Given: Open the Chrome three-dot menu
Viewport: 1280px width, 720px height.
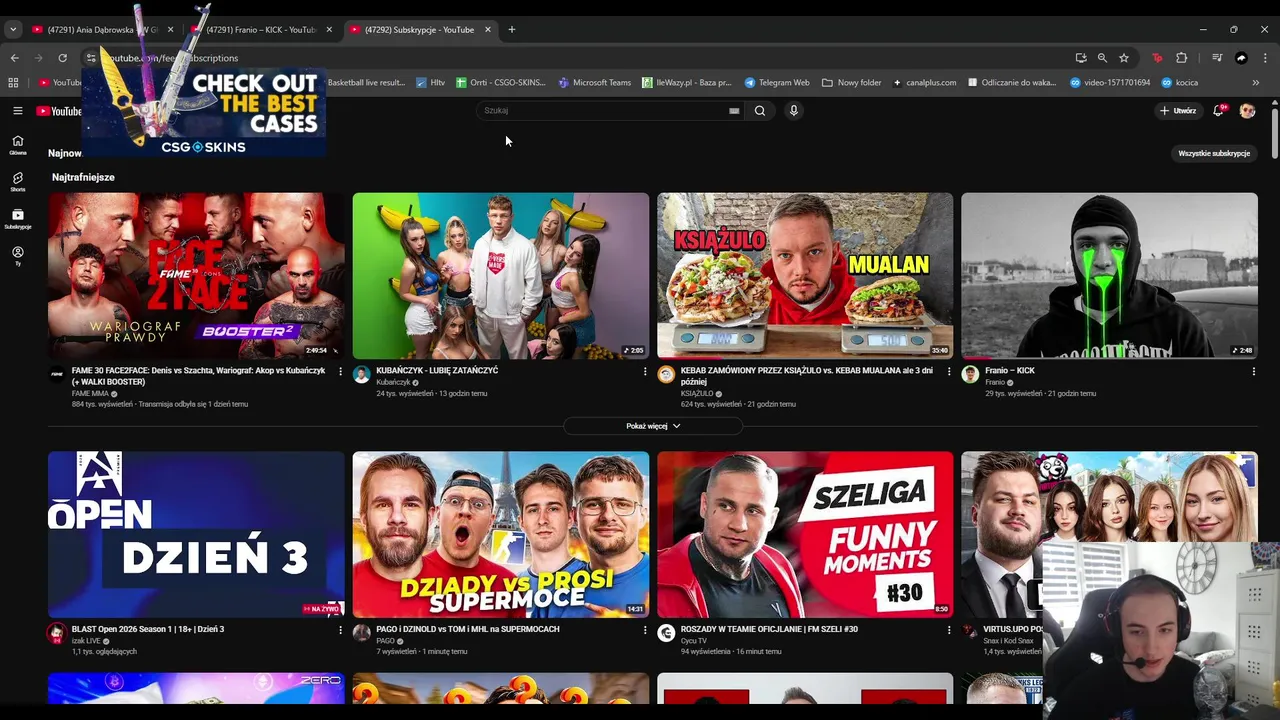Looking at the screenshot, I should point(1265,58).
